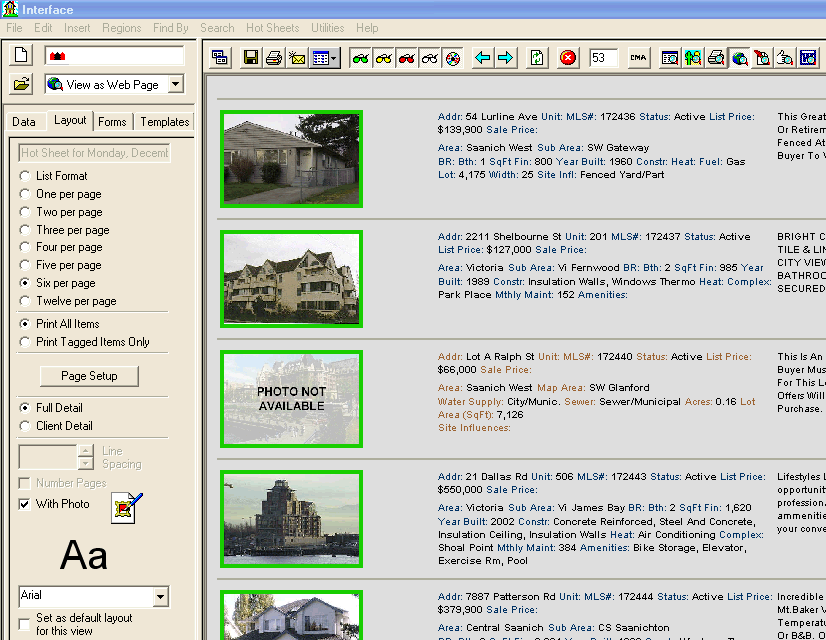Click the overlapping windows toolbar icon
Viewport: 826px width, 640px height.
(x=219, y=58)
